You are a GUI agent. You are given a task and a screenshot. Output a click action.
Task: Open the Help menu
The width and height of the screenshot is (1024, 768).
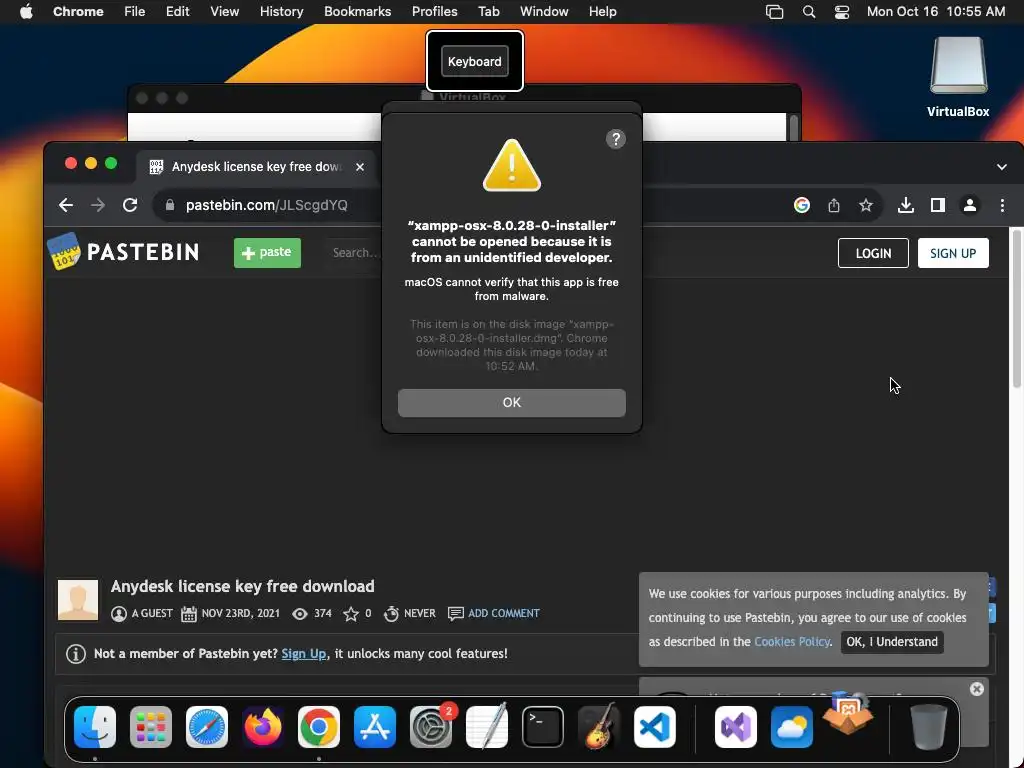tap(602, 12)
